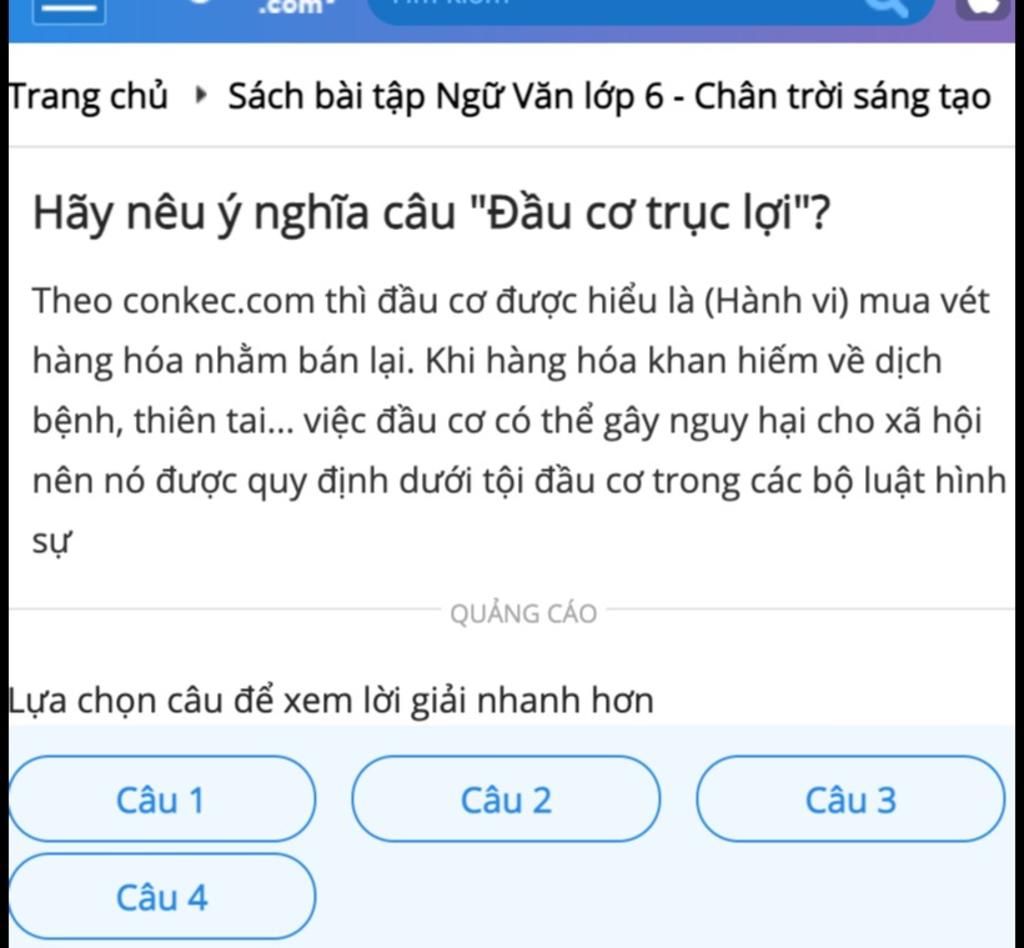
Task: Focus the blue search input field
Action: pos(650,10)
